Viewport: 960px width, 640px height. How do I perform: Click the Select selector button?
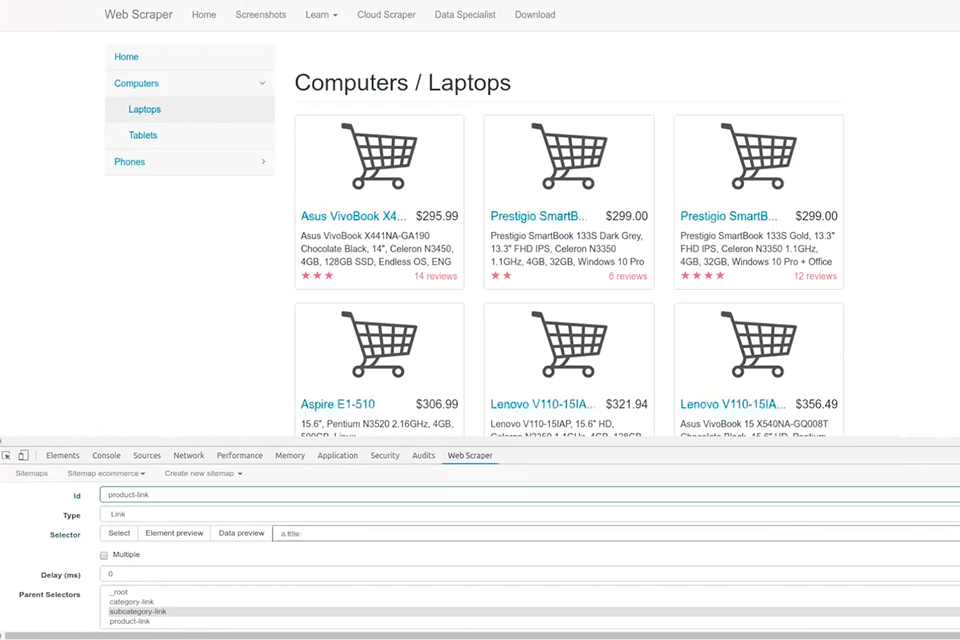[119, 533]
